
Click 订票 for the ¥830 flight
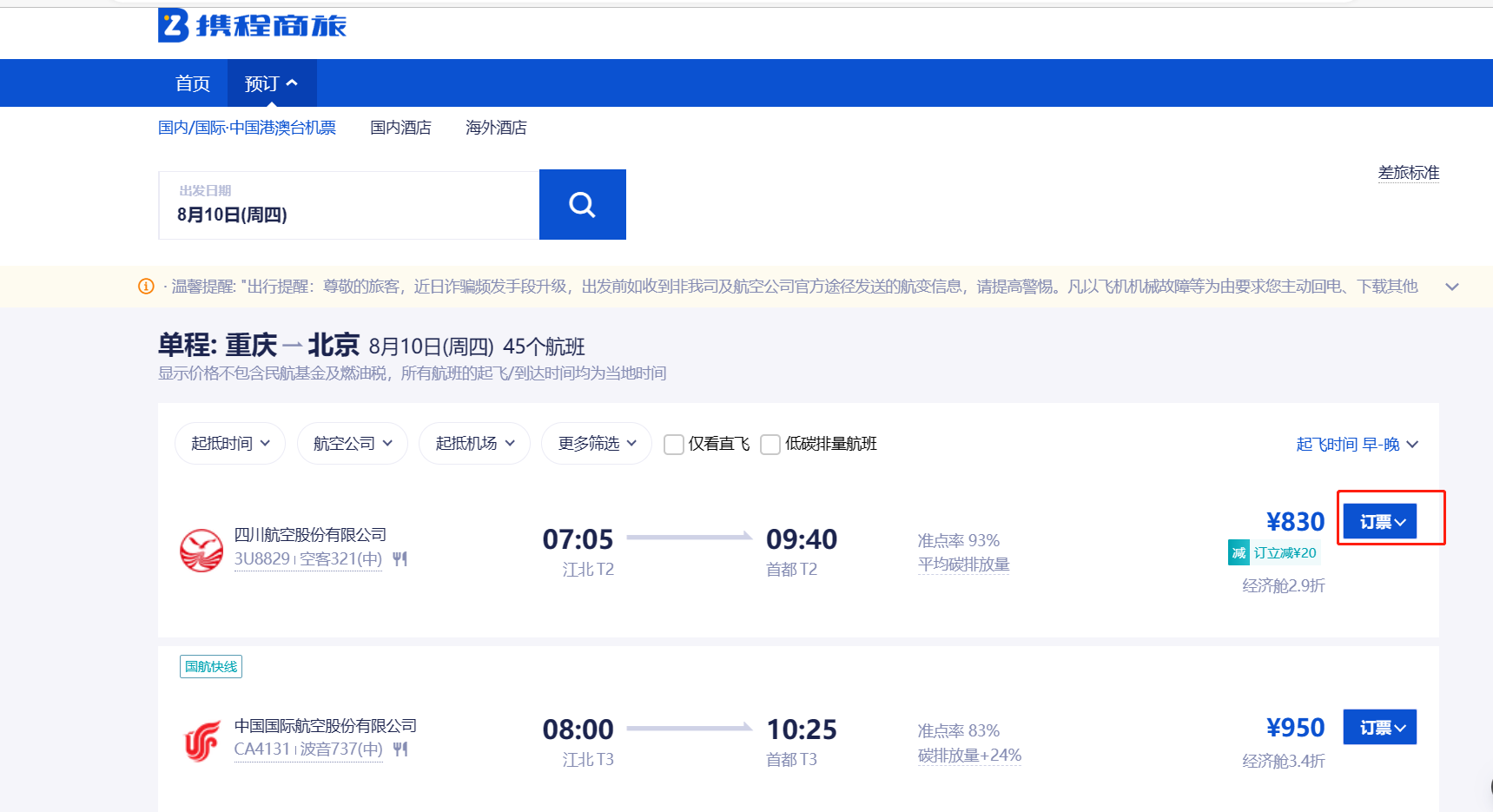click(1380, 521)
